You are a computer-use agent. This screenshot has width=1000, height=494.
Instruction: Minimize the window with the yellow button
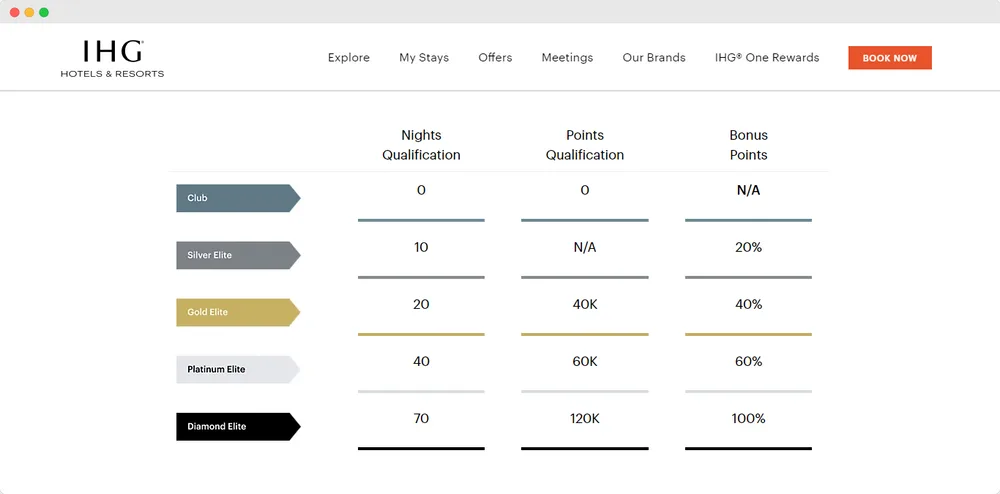click(x=29, y=12)
